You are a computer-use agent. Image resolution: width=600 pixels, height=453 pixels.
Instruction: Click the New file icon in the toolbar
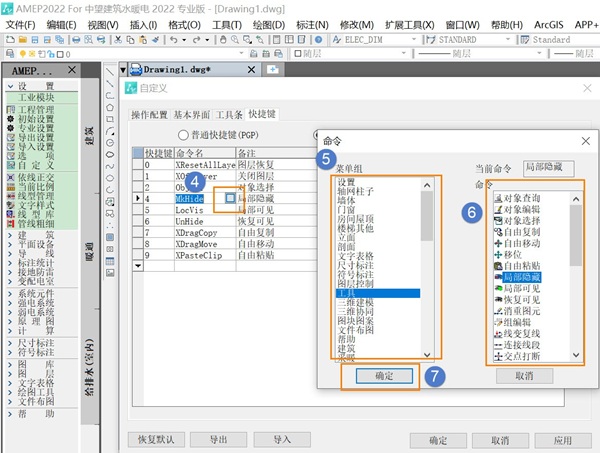(10, 39)
